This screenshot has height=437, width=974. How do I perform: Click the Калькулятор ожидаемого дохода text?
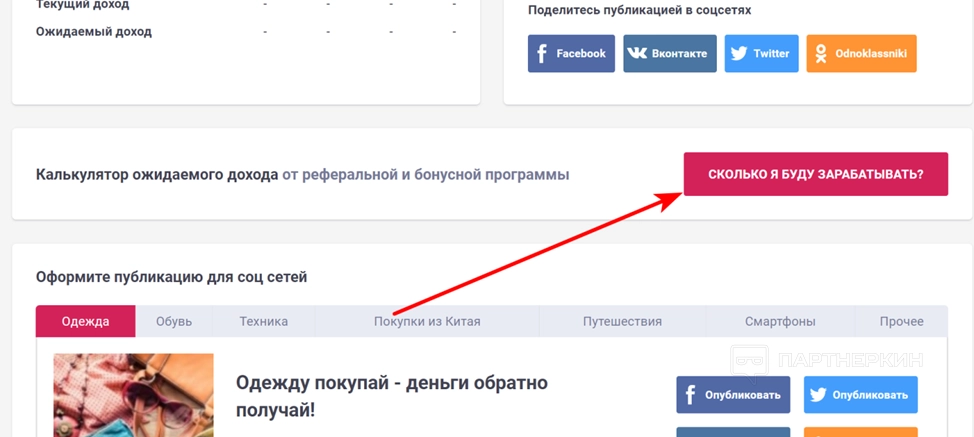point(157,175)
